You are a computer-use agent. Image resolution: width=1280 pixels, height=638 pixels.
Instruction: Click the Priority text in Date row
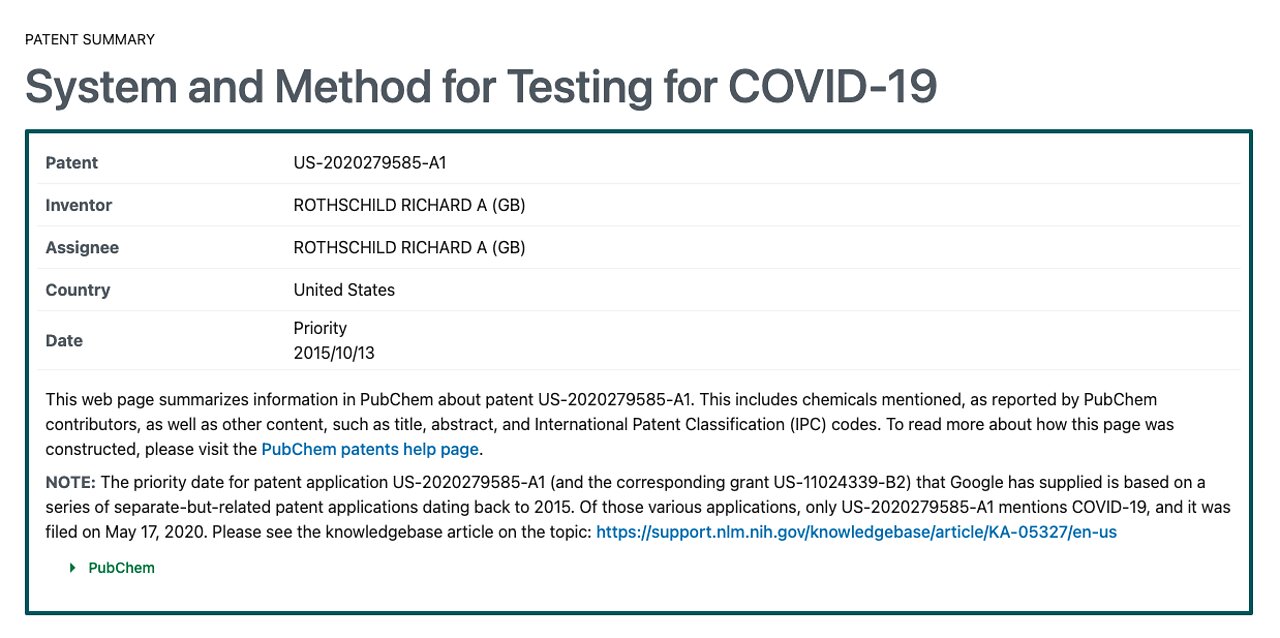click(320, 328)
